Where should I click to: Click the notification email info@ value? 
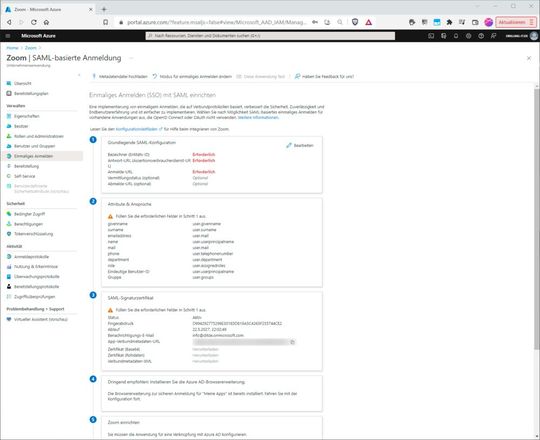point(218,335)
